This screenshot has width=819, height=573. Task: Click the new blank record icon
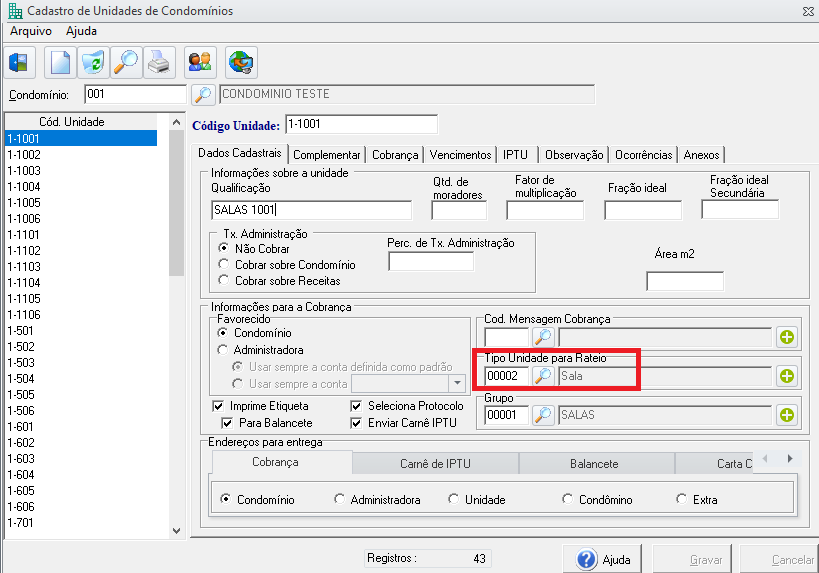click(x=61, y=62)
